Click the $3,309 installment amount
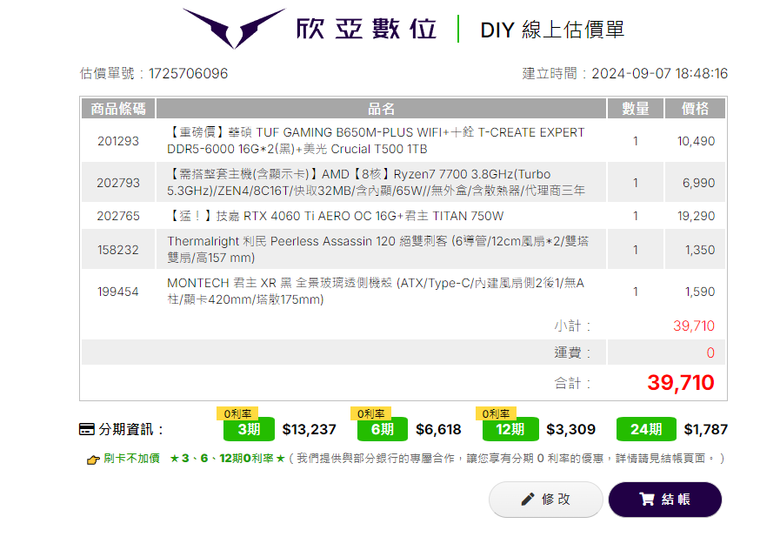 pyautogui.click(x=571, y=429)
